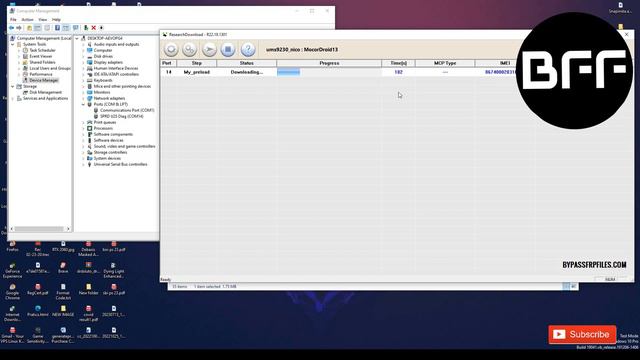Open the Internet Download Manager desktop shortcut
The image size is (640, 360).
click(12, 314)
